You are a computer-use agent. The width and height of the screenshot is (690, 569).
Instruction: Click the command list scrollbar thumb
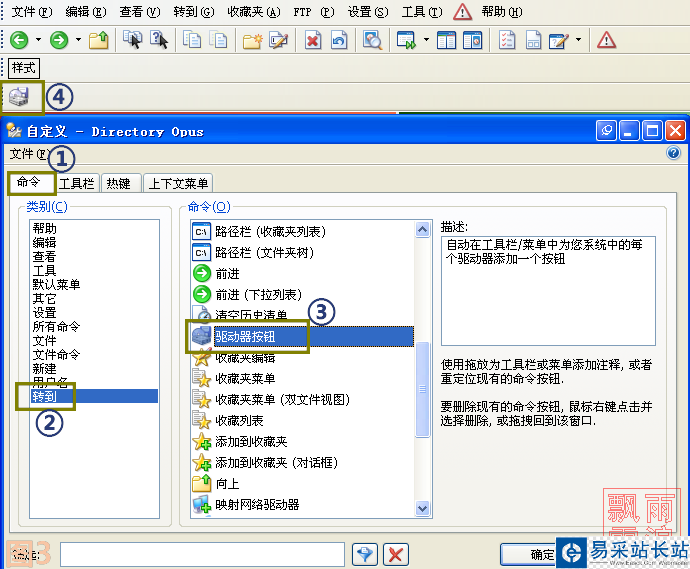click(x=422, y=389)
